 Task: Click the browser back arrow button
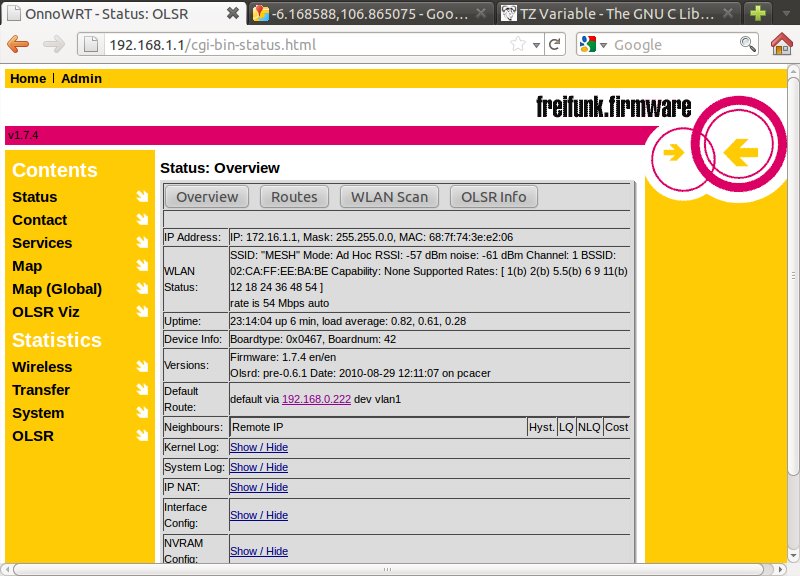pos(18,44)
